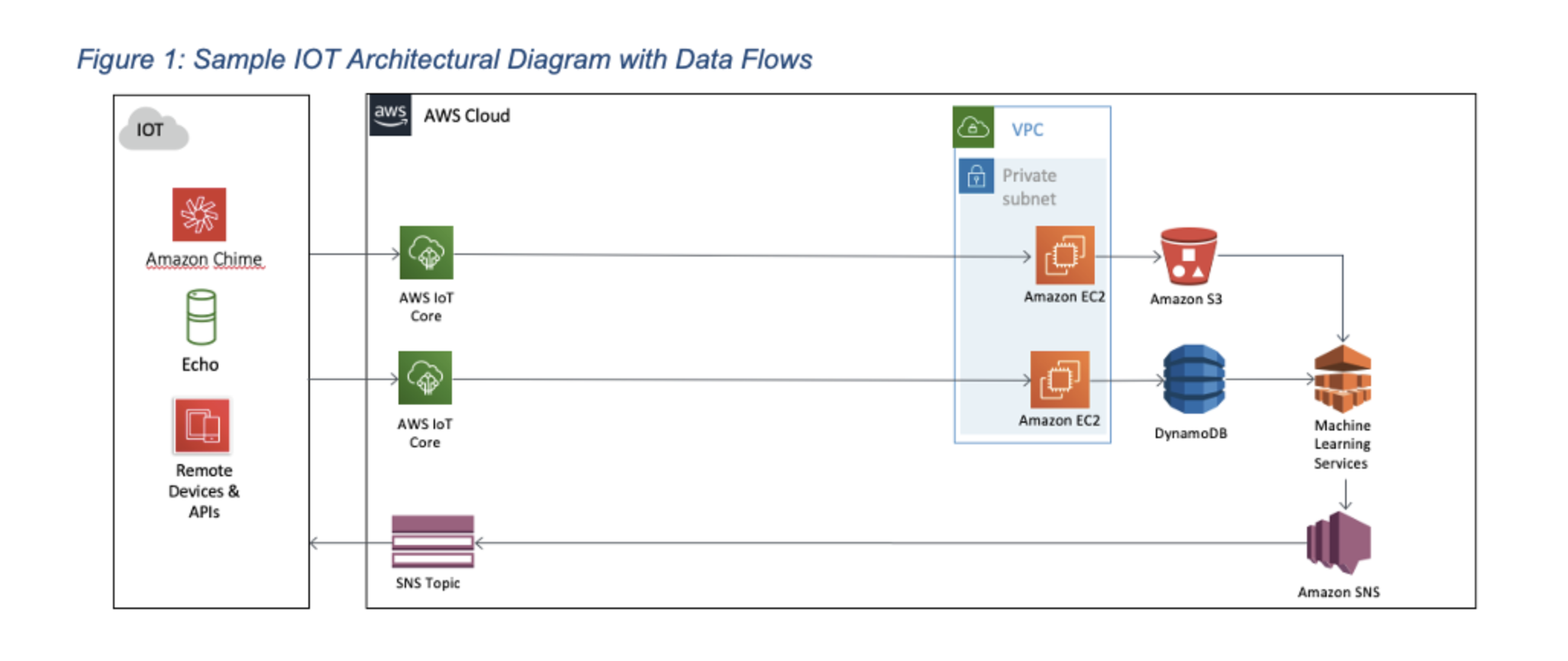1568x661 pixels.
Task: Click the green VPC cloud icon
Action: coord(973,127)
